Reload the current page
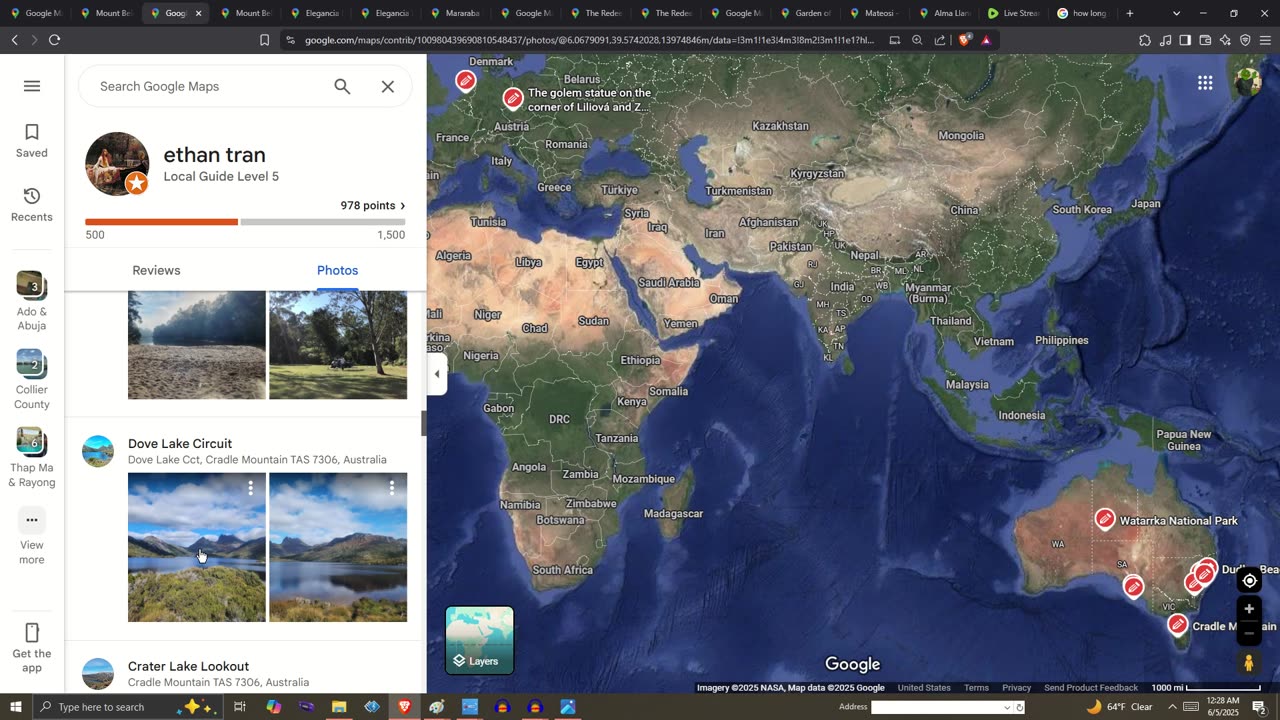Screen dimensions: 1280x720 [x=54, y=40]
